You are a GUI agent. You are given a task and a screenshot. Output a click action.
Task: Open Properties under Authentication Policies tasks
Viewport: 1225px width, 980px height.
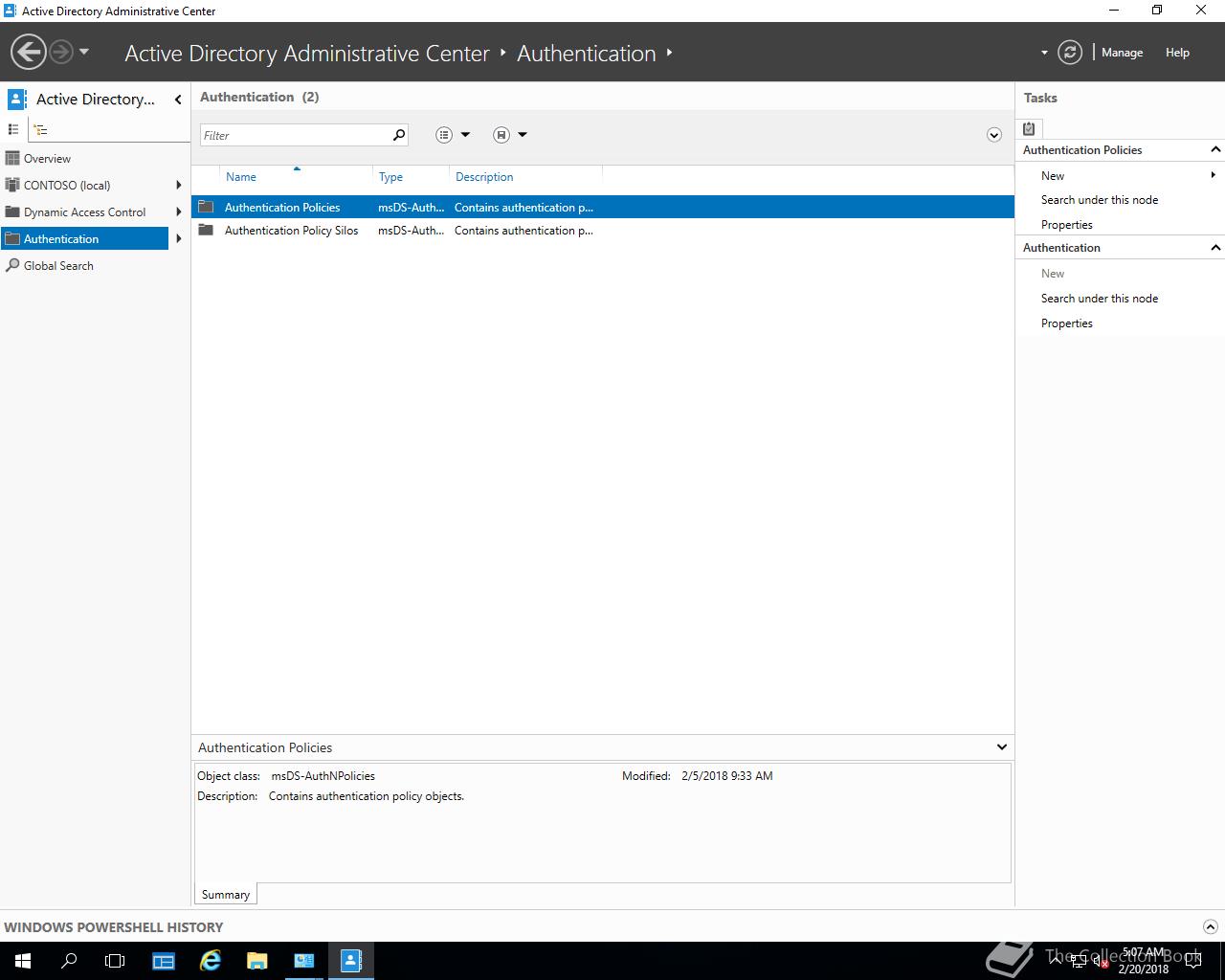tap(1067, 225)
